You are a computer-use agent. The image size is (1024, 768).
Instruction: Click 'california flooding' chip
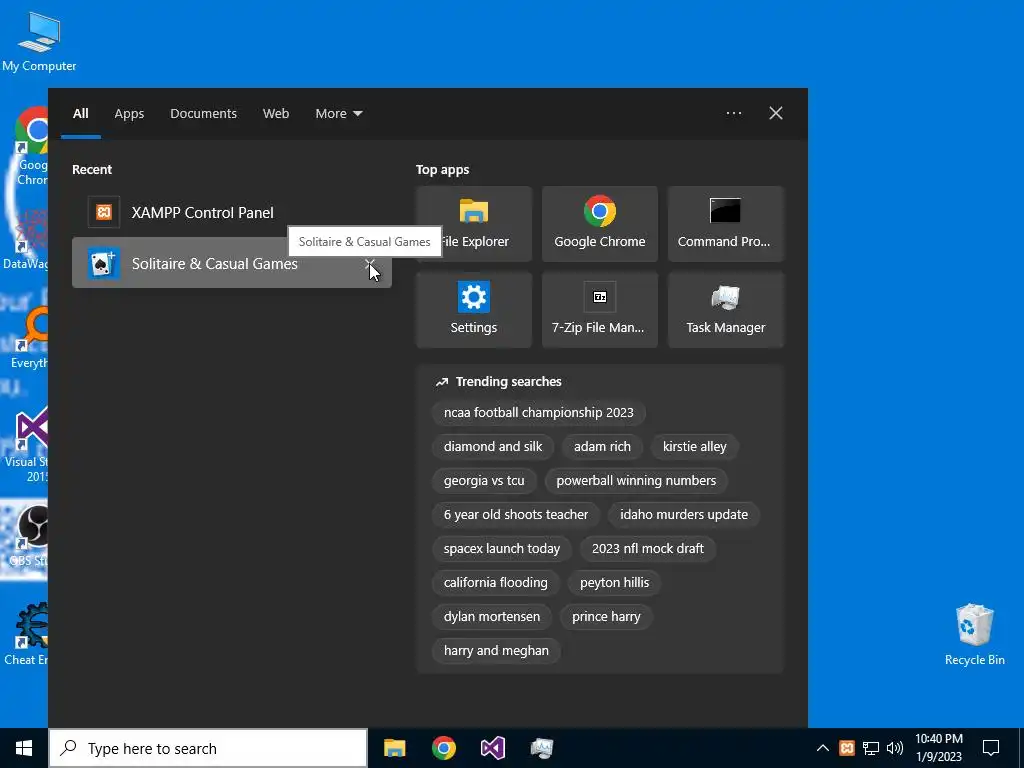coord(496,583)
